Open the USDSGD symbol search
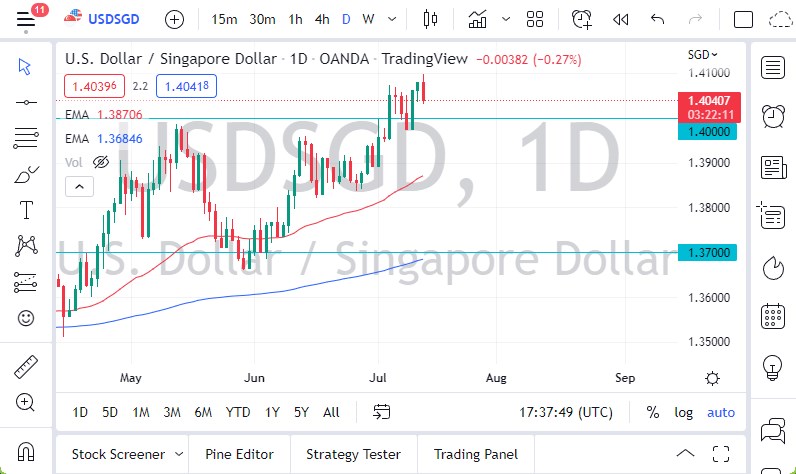Image resolution: width=796 pixels, height=474 pixels. pos(102,19)
